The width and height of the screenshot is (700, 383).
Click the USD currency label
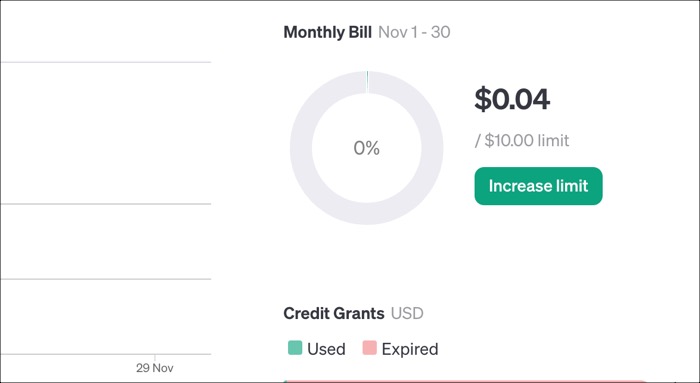[x=407, y=313]
